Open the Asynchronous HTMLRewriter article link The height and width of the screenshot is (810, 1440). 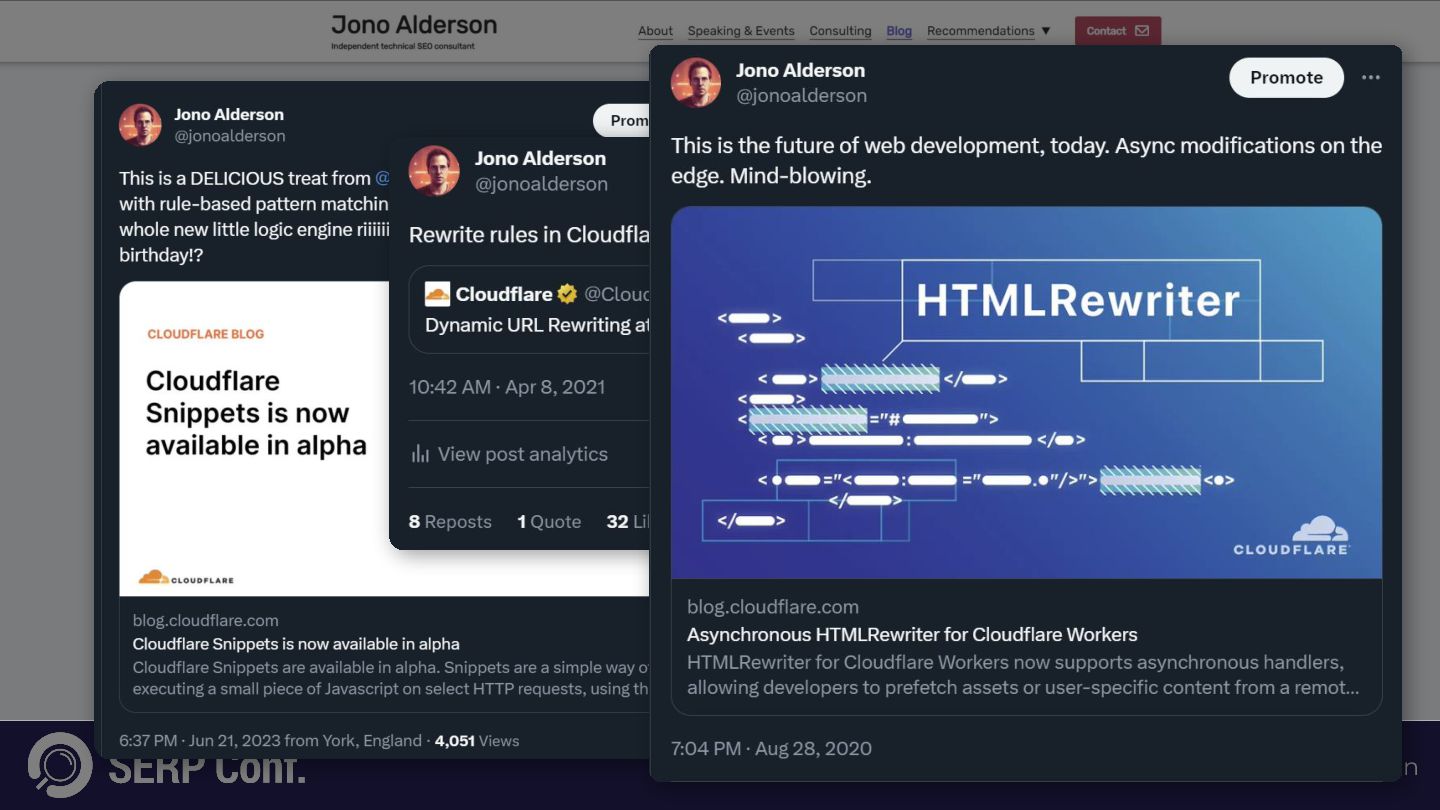click(912, 634)
